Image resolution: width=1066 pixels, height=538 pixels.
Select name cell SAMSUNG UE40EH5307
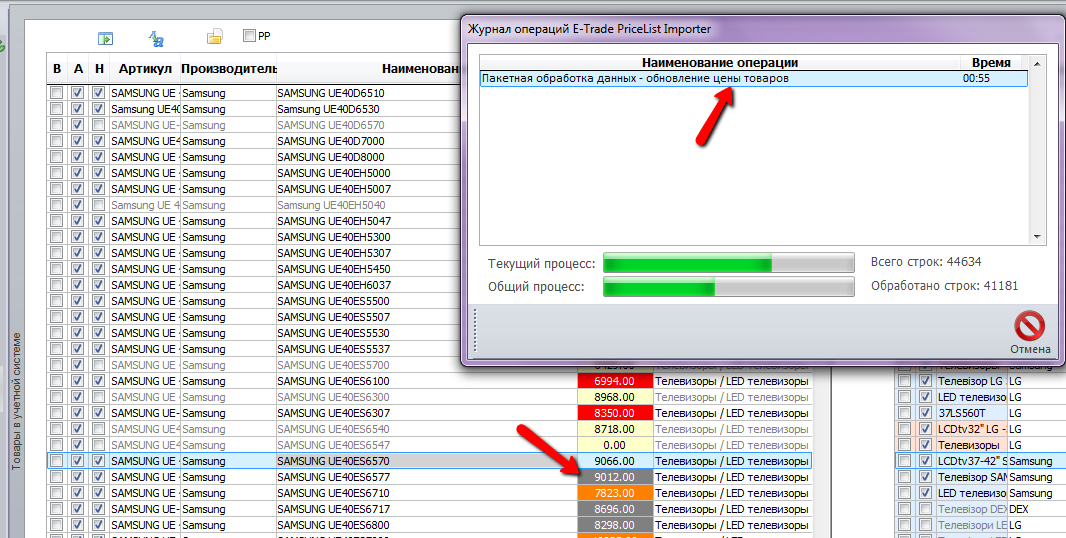point(368,253)
